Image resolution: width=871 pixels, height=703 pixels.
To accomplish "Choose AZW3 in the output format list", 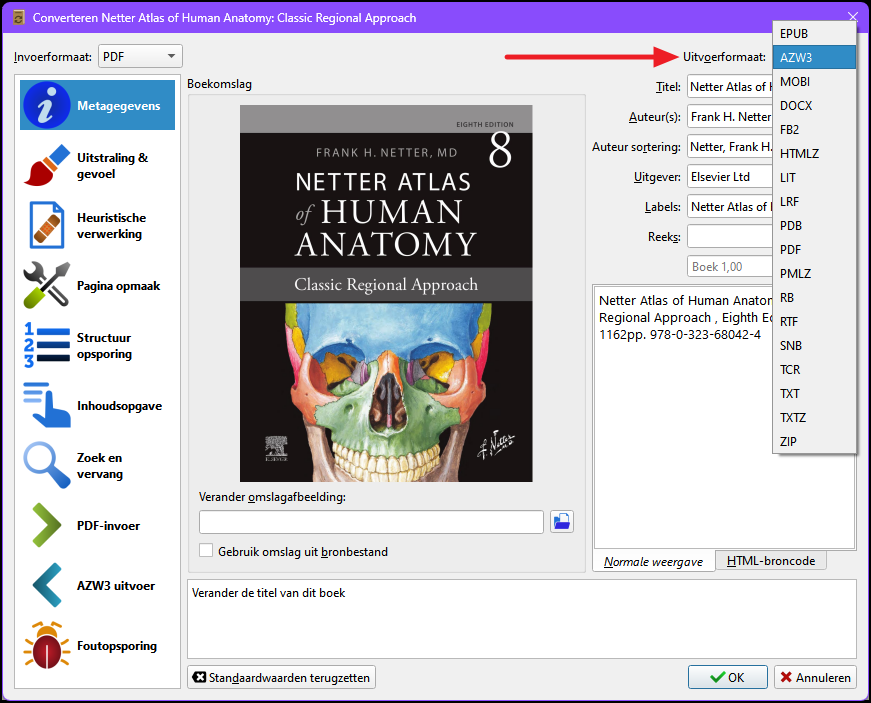I will 814,57.
